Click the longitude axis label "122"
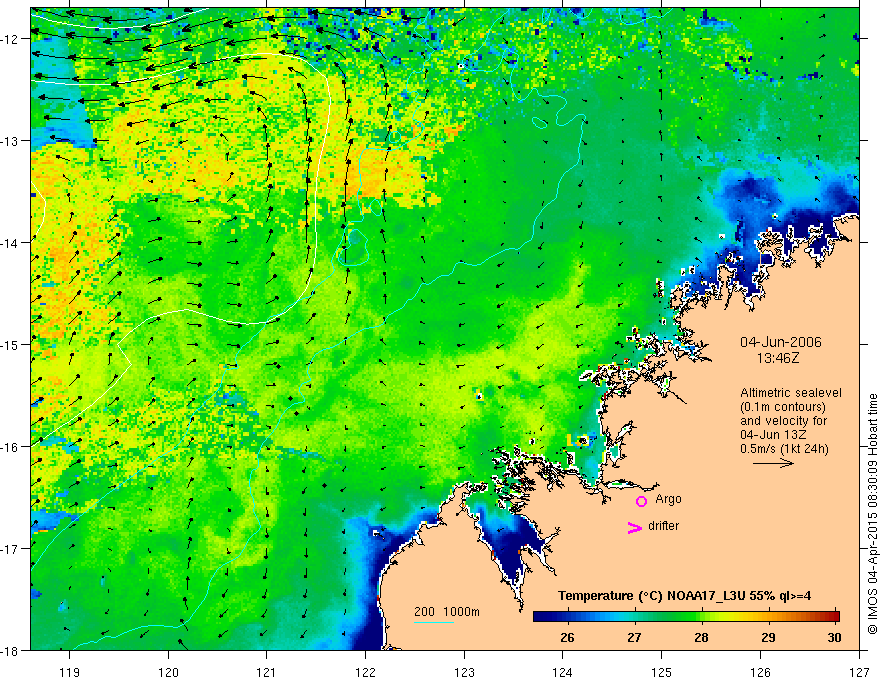This screenshot has height=680, width=880. (x=365, y=672)
